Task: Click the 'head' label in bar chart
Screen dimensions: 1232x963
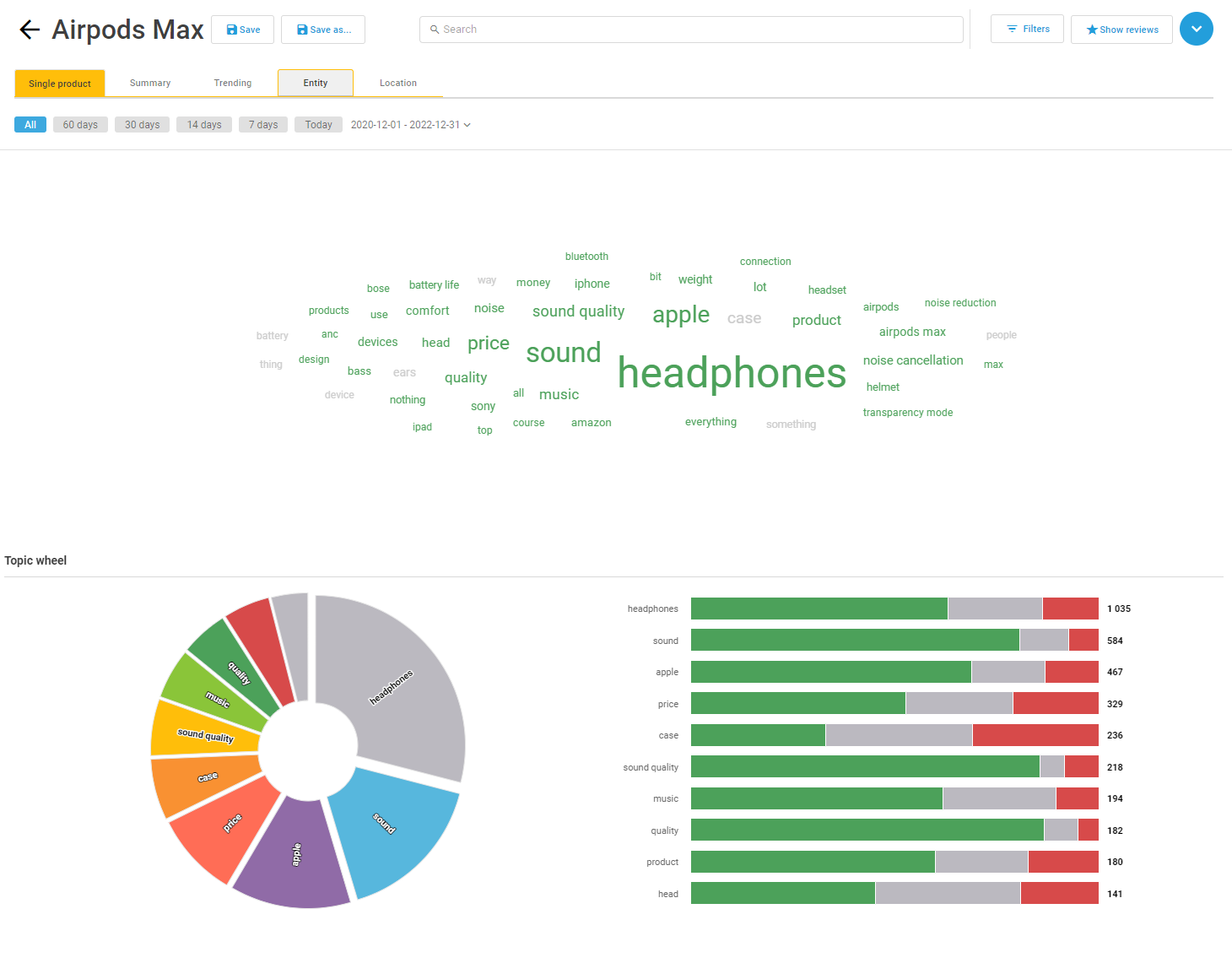Action: click(668, 894)
